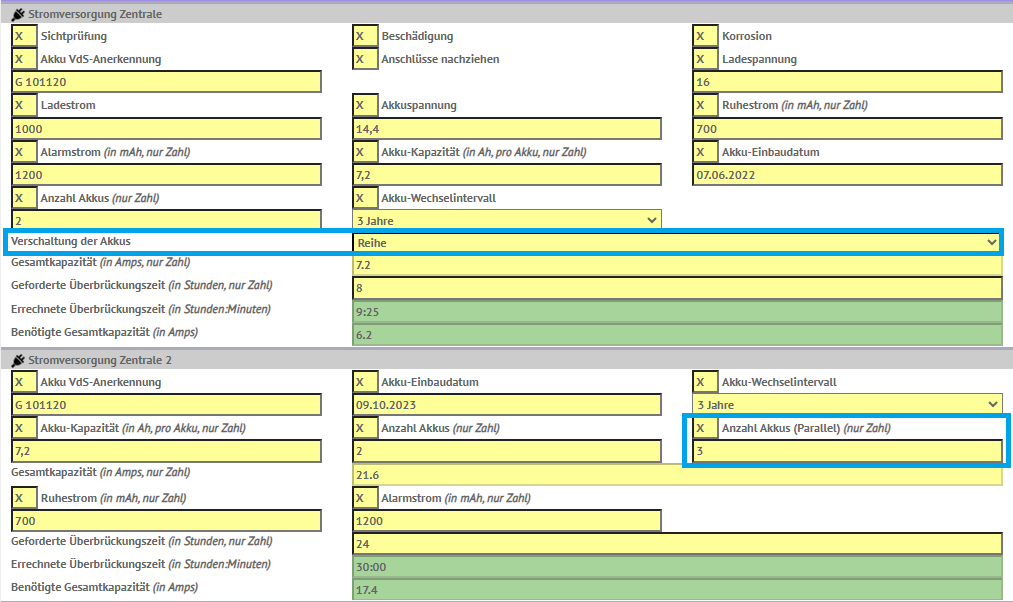Open Akku-Wechselintervall dropdown in Stromversorgung Zentrale 2
The image size is (1013, 602).
(x=848, y=405)
